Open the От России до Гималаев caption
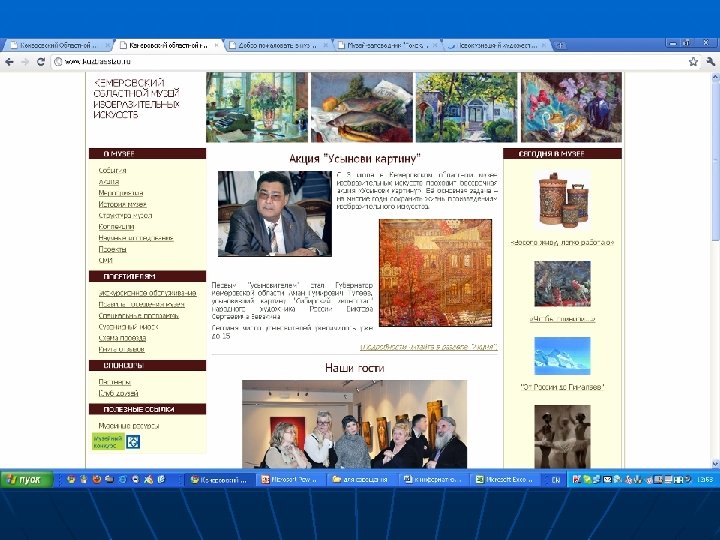The image size is (720, 540). tap(562, 387)
